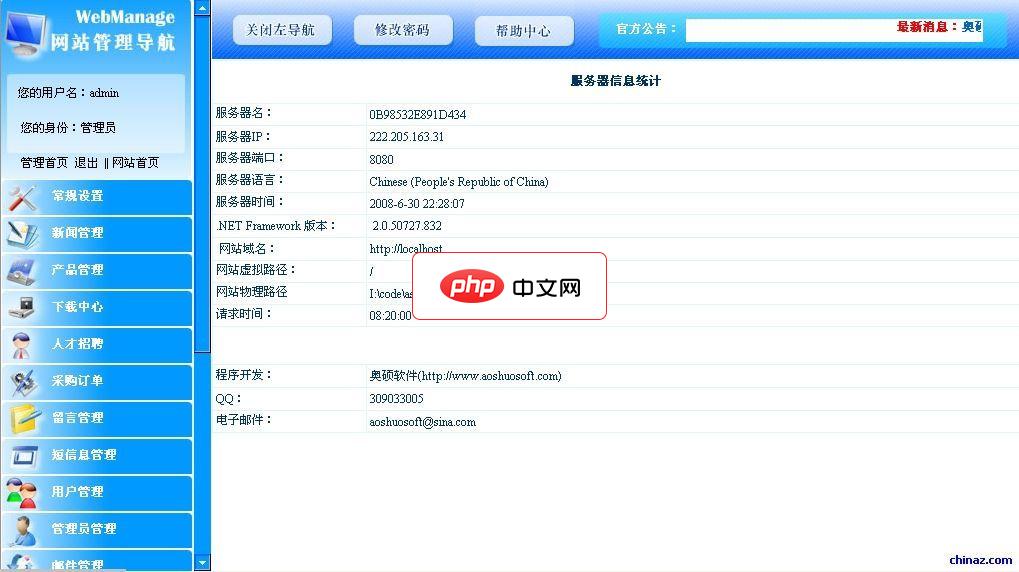The width and height of the screenshot is (1019, 572).
Task: Click the product icon beside 产品管理
Action: 22,272
